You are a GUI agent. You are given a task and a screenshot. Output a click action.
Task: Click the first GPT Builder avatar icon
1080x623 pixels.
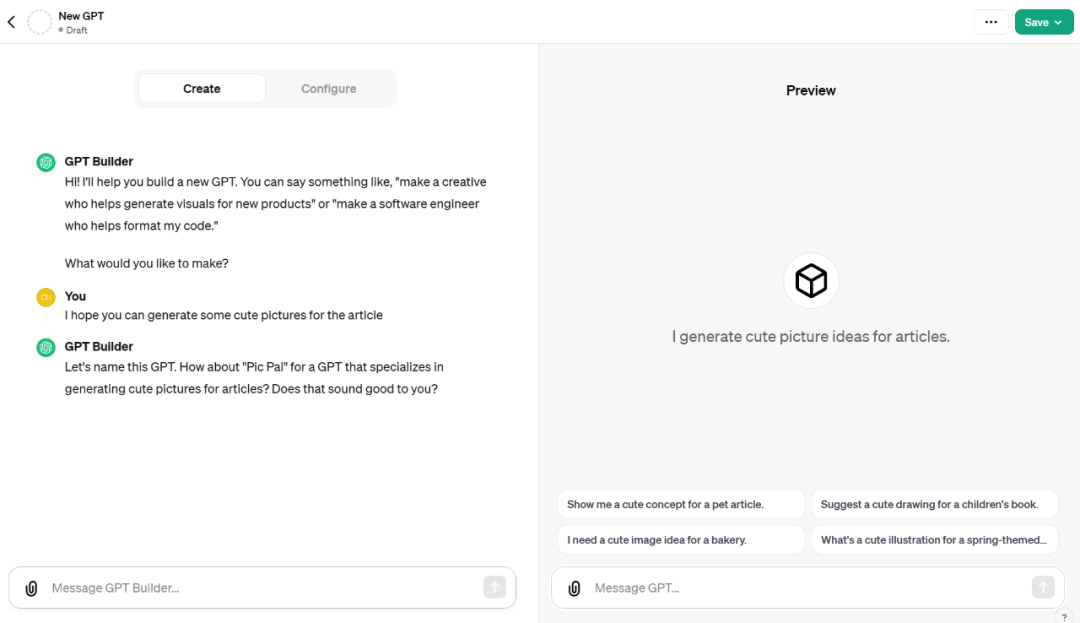point(45,162)
